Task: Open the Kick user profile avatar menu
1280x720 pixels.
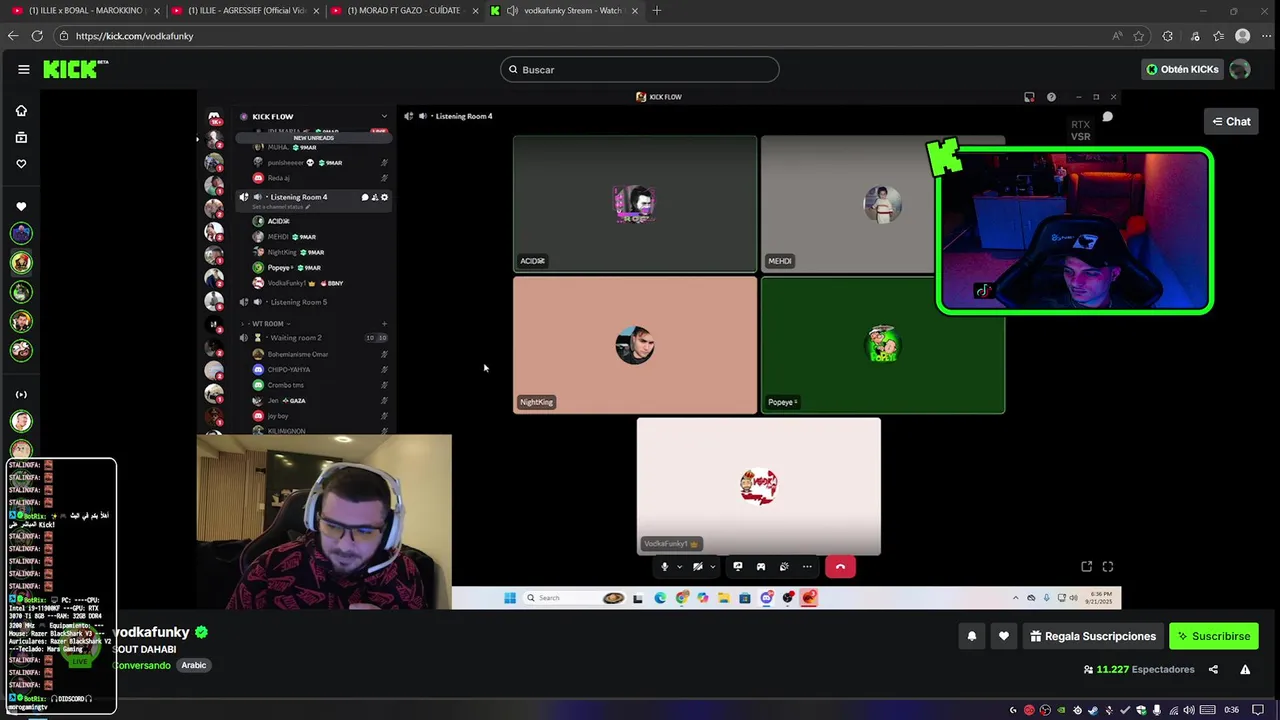Action: (x=1240, y=69)
